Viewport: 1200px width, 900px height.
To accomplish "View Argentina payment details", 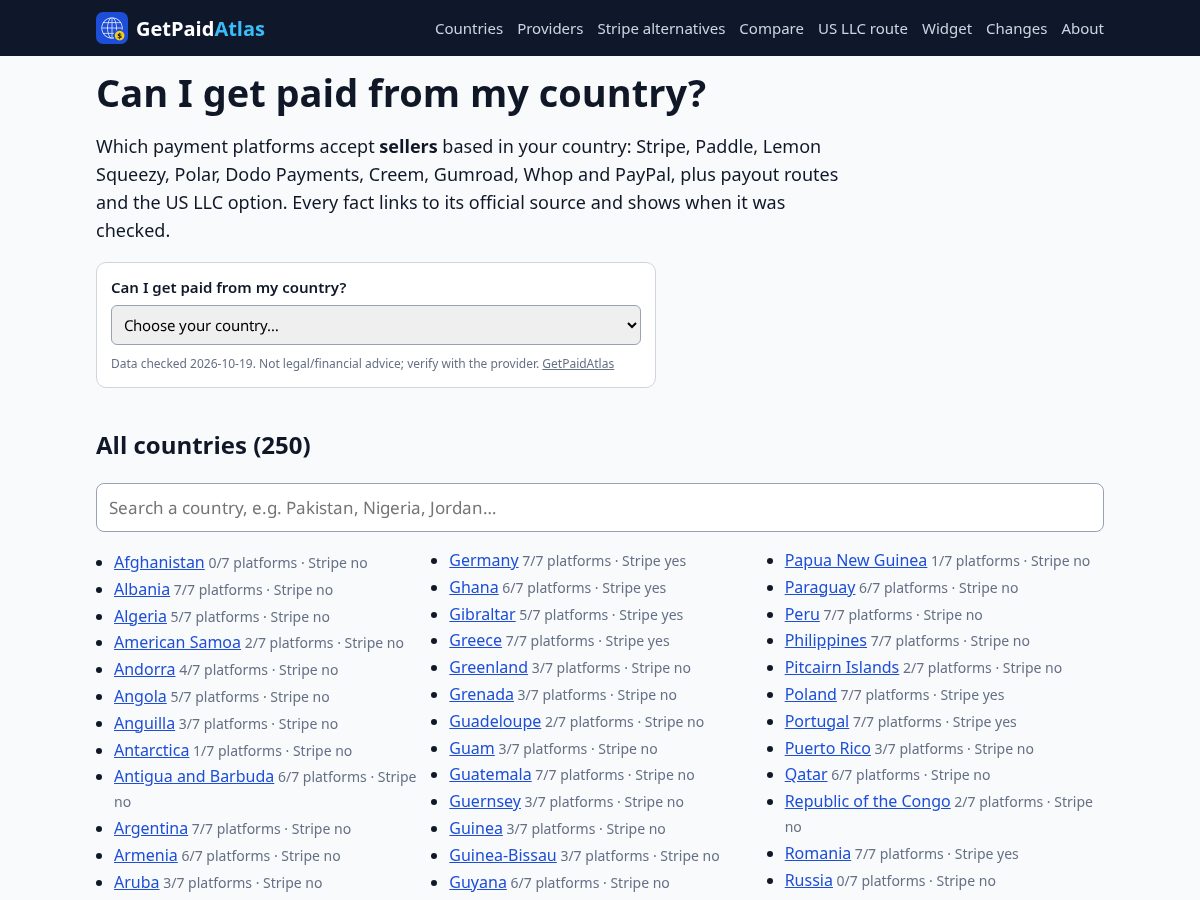I will pyautogui.click(x=151, y=828).
